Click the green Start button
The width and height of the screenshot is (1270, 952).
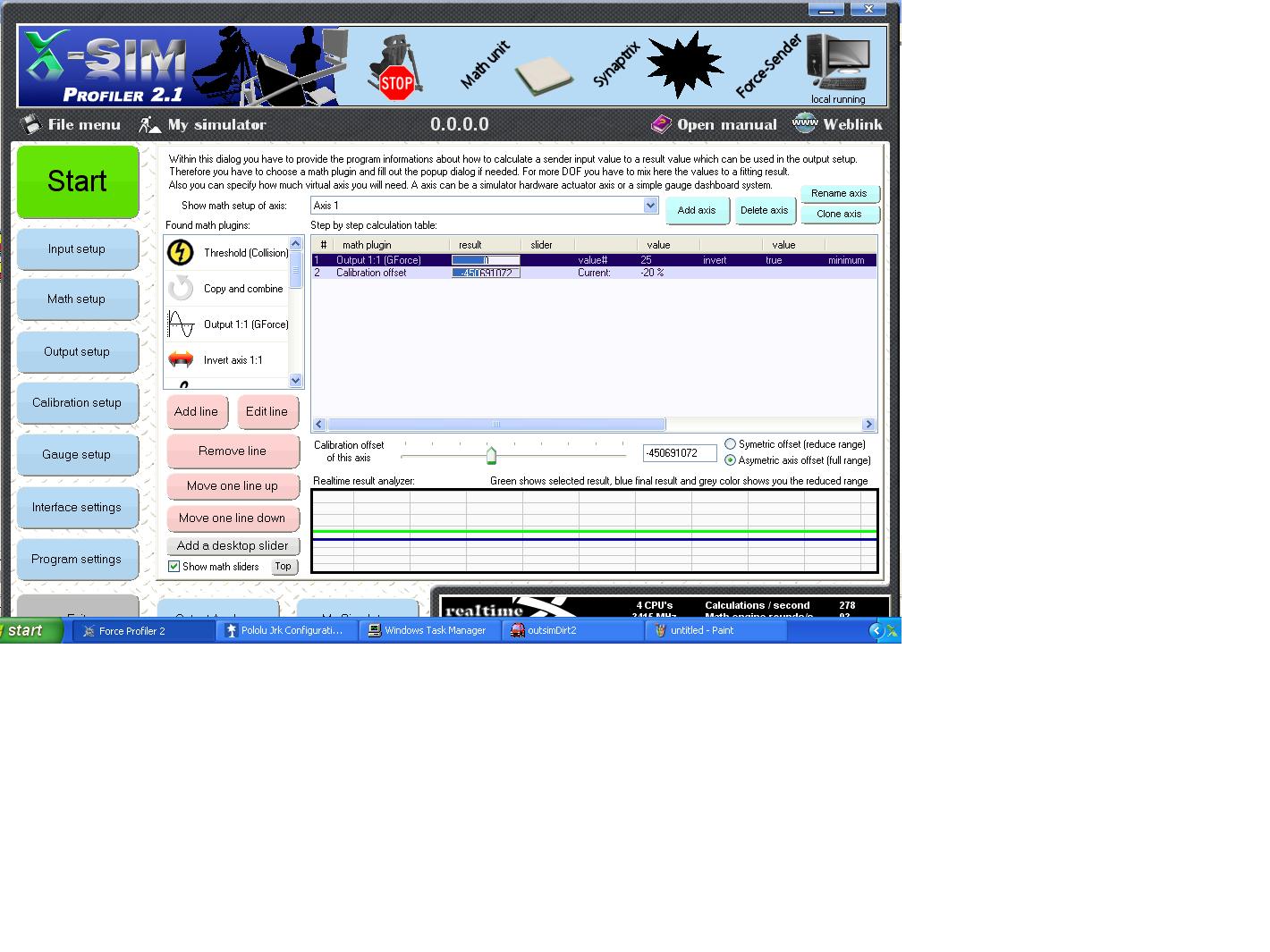coord(78,181)
